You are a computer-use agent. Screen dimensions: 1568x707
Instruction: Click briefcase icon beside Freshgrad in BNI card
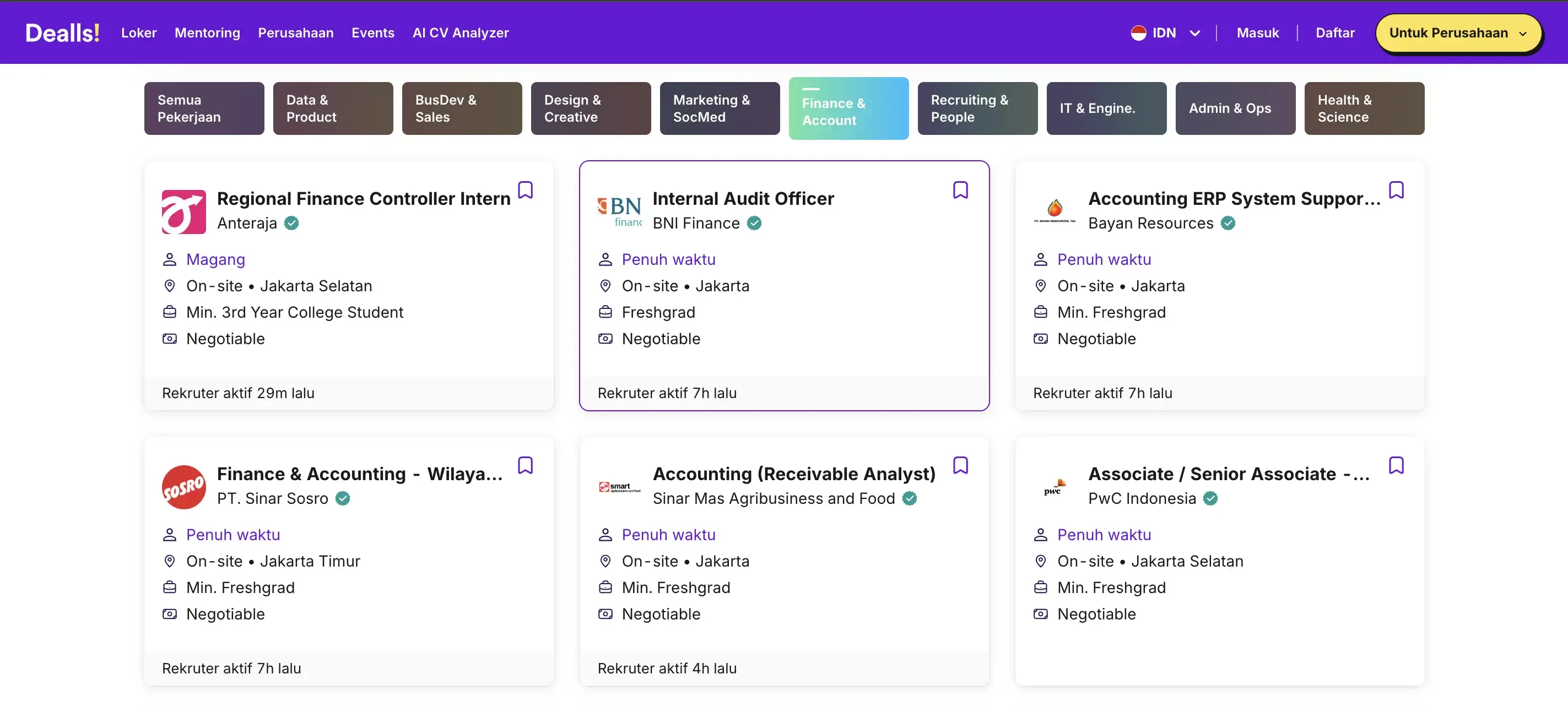(x=605, y=312)
